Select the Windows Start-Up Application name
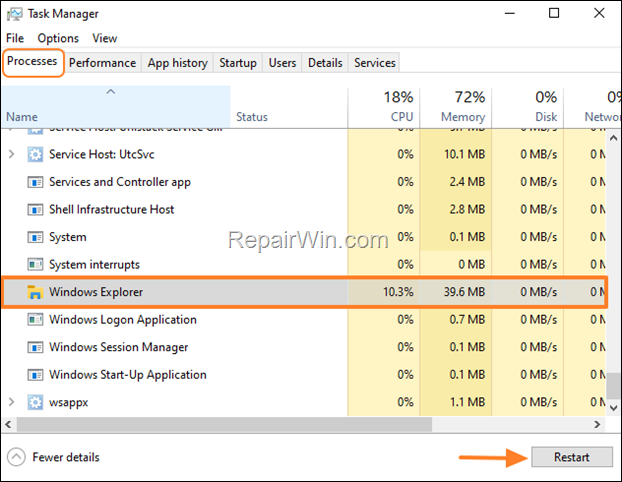The image size is (622, 482). pos(128,375)
